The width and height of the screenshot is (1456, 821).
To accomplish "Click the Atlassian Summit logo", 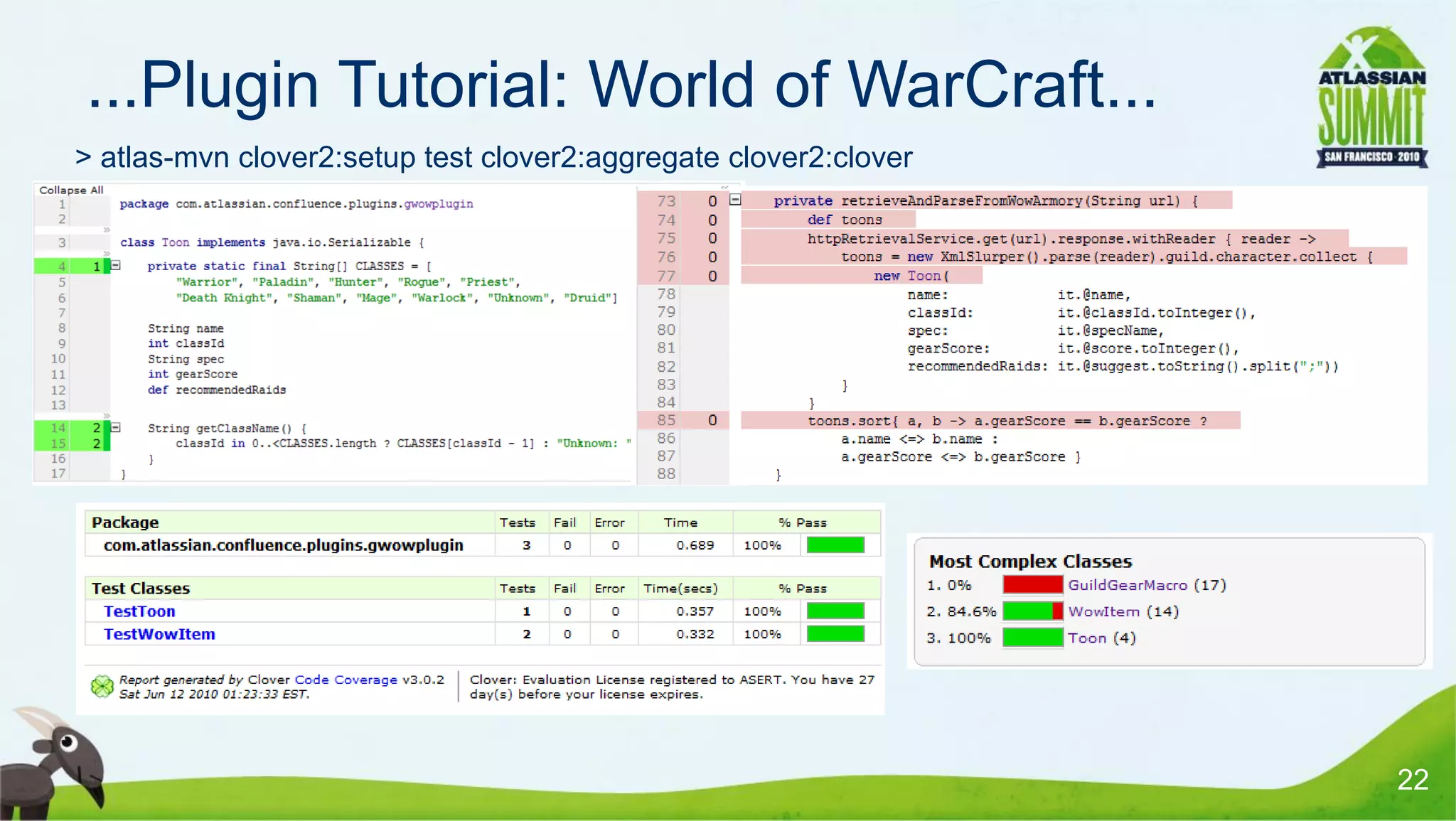I will (1371, 99).
